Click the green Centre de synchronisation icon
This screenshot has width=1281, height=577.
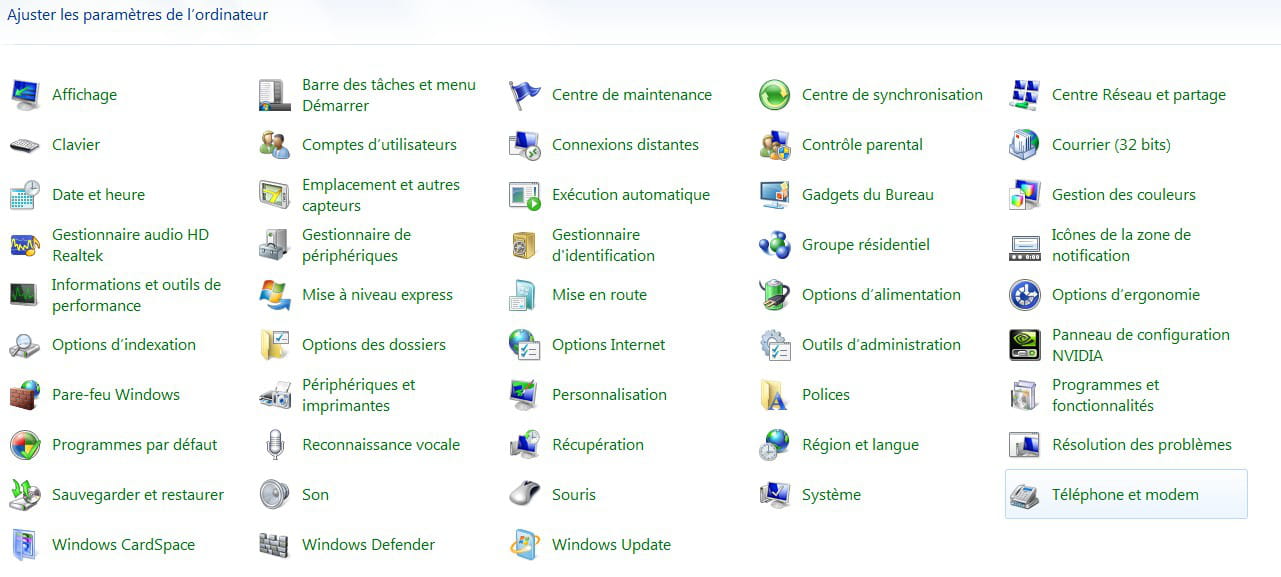(x=775, y=95)
